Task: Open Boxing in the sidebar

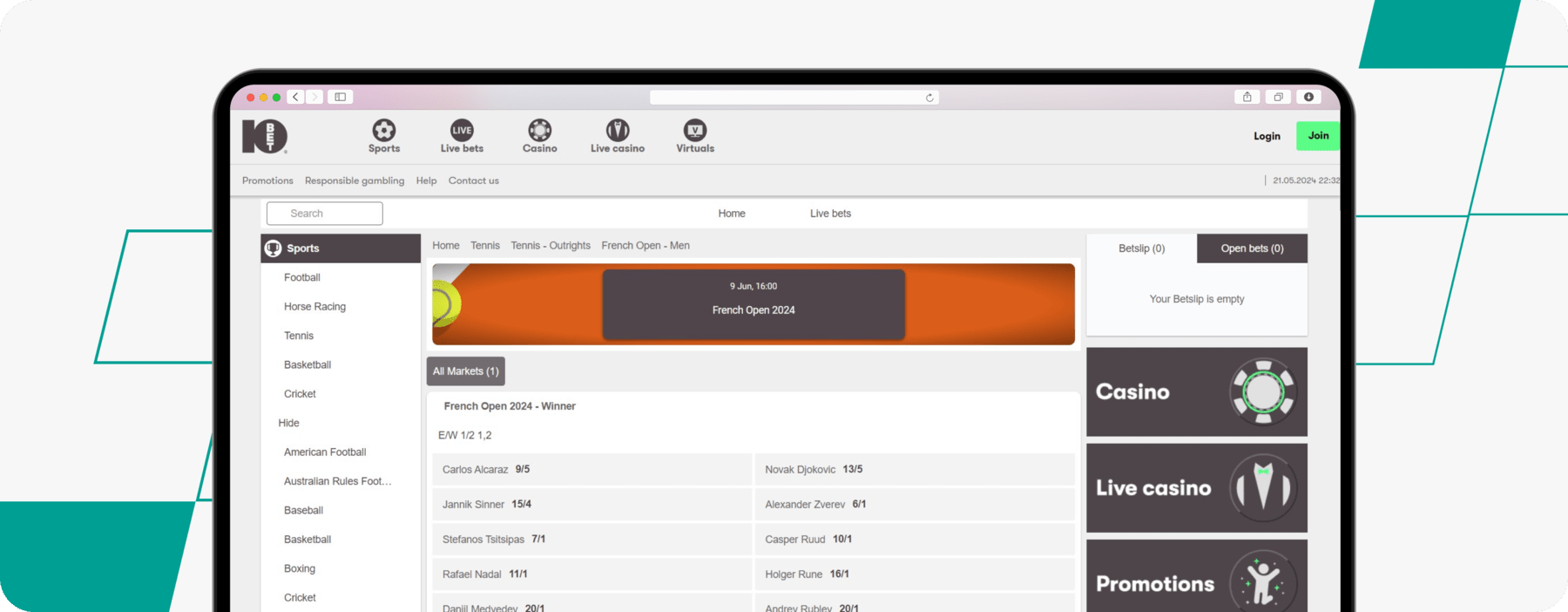Action: click(300, 568)
